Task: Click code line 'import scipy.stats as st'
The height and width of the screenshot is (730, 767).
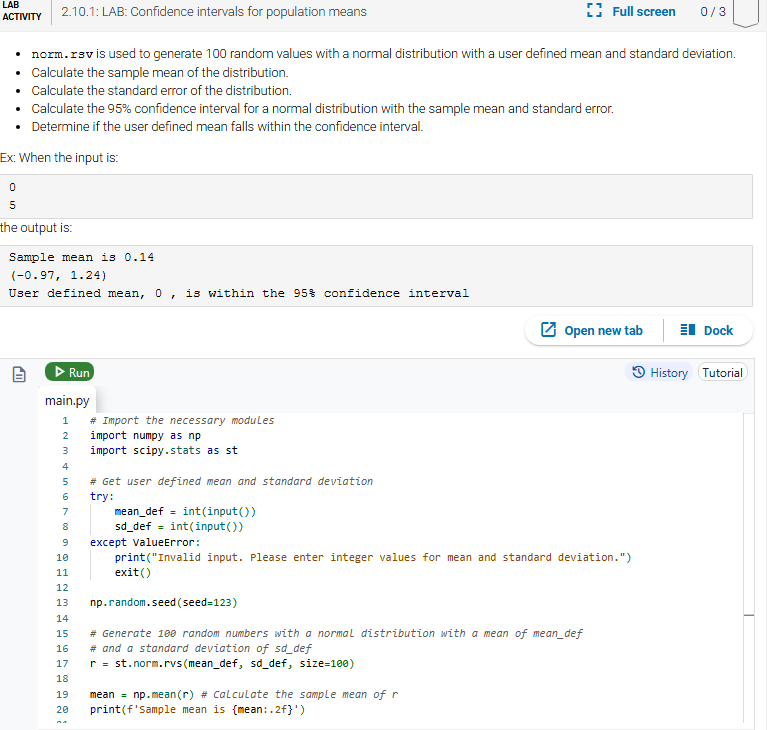Action: pyautogui.click(x=164, y=451)
